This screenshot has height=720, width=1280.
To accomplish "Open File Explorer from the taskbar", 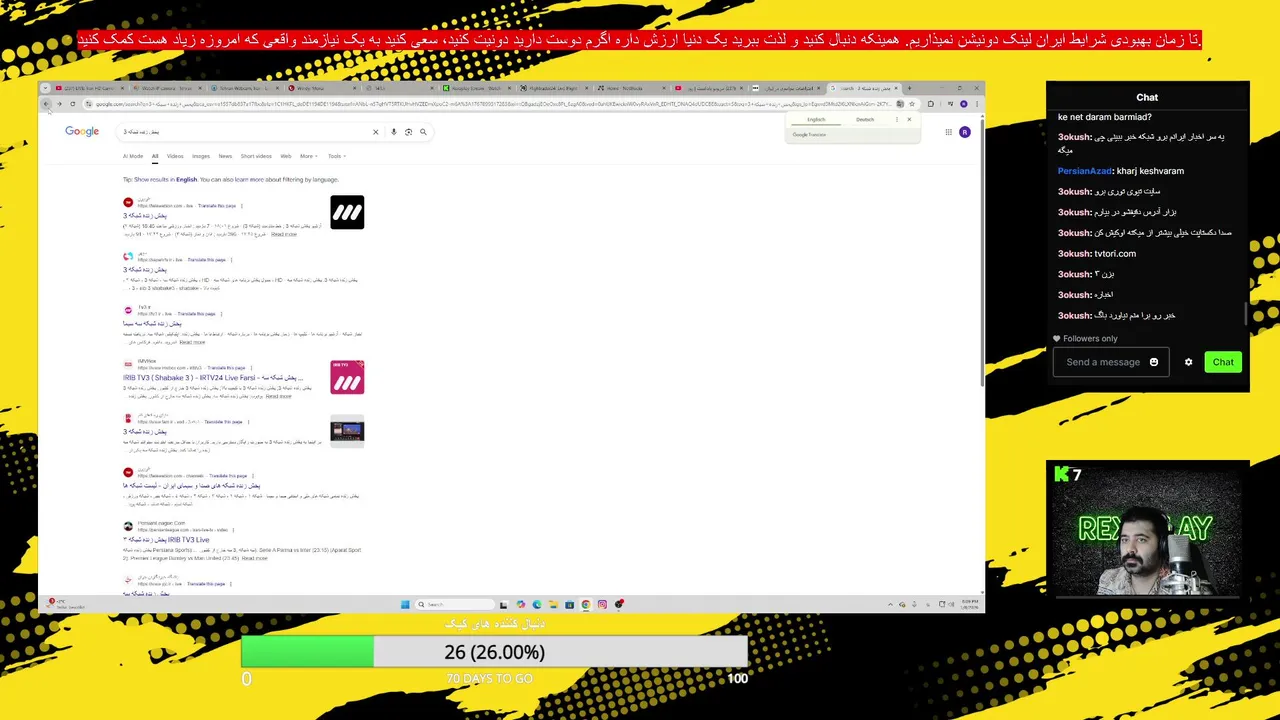I will coord(553,604).
